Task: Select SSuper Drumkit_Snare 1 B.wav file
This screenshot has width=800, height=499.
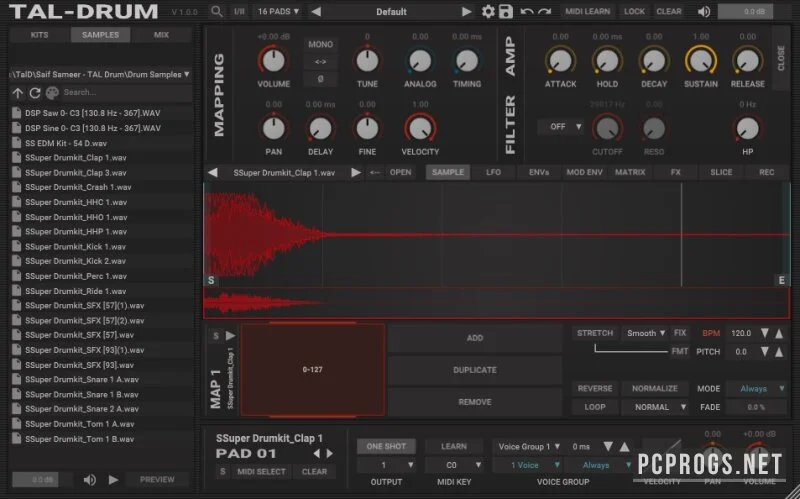Action: click(x=101, y=394)
